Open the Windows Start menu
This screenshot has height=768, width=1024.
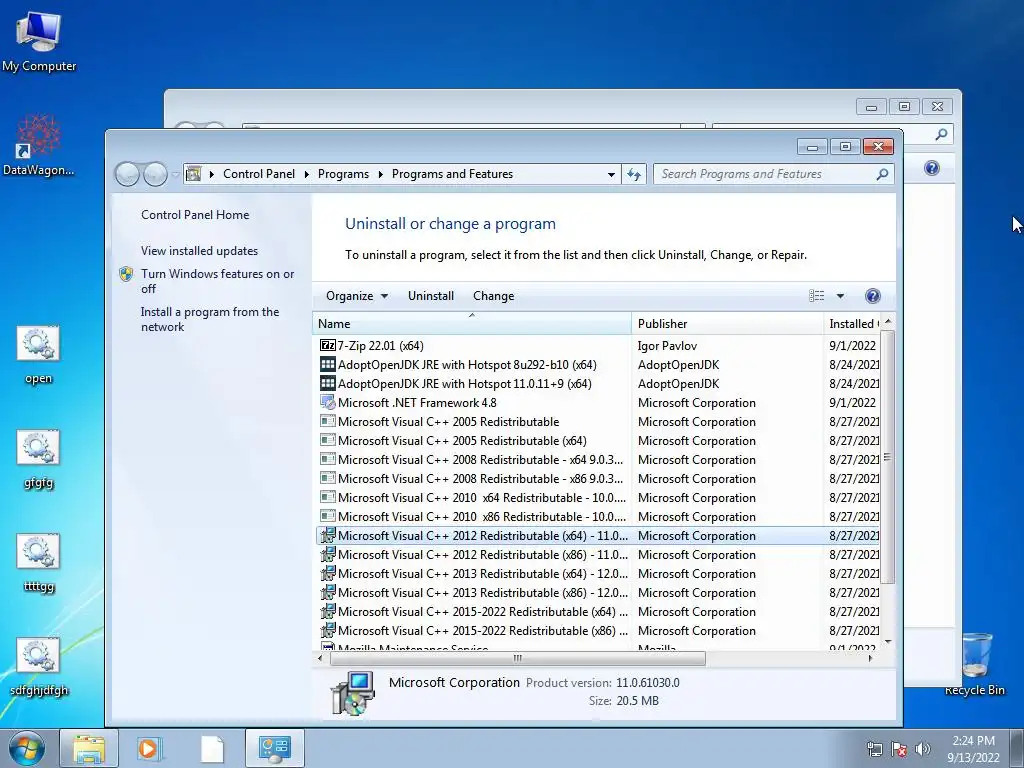26,748
